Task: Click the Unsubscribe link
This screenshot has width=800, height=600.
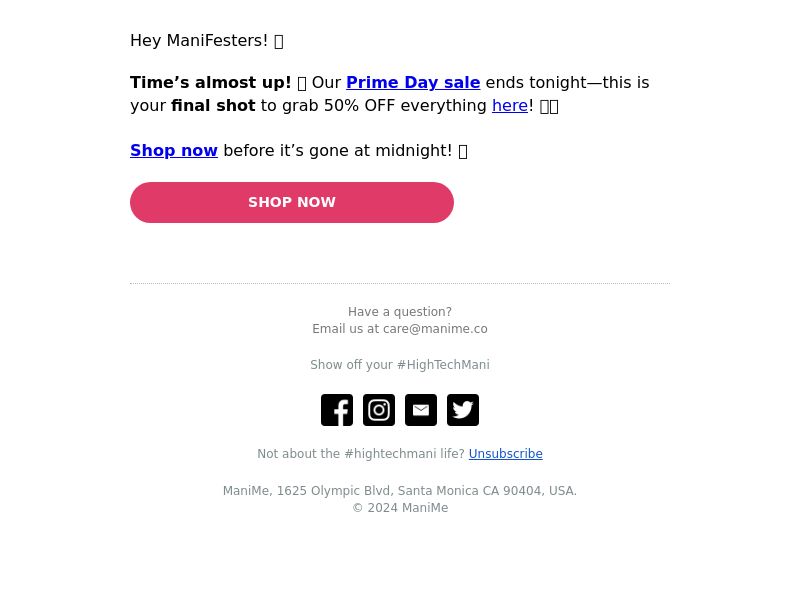Action: coord(506,454)
